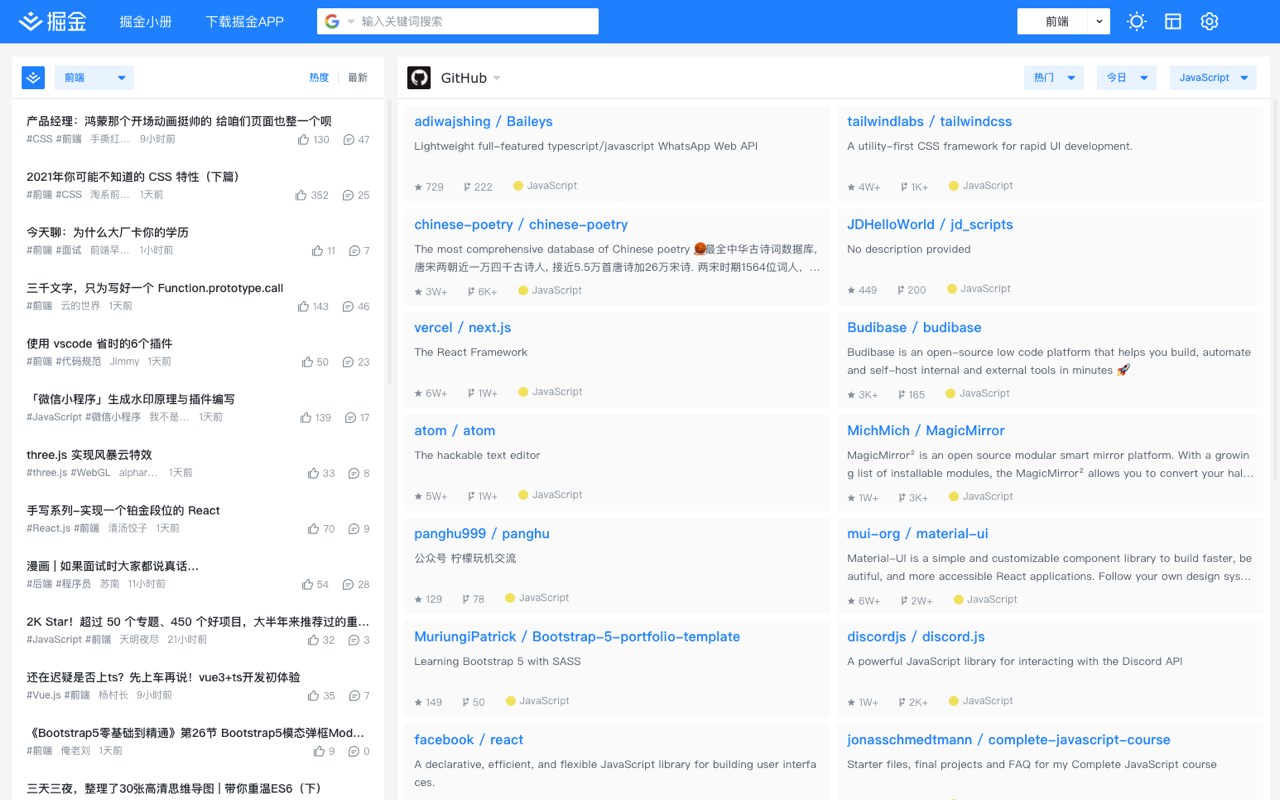
Task: Open the settings gear icon
Action: tap(1209, 21)
